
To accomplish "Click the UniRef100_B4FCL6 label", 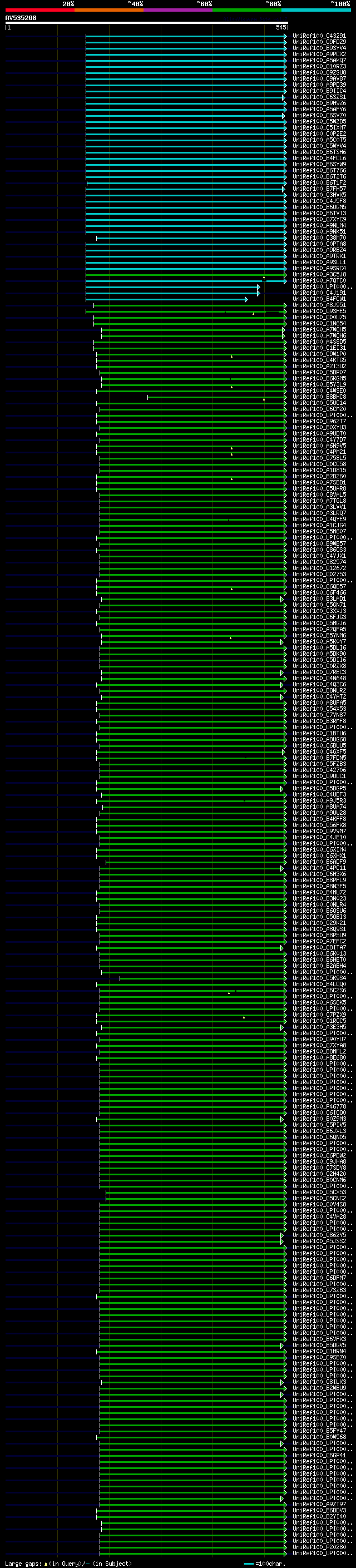I will point(319,159).
